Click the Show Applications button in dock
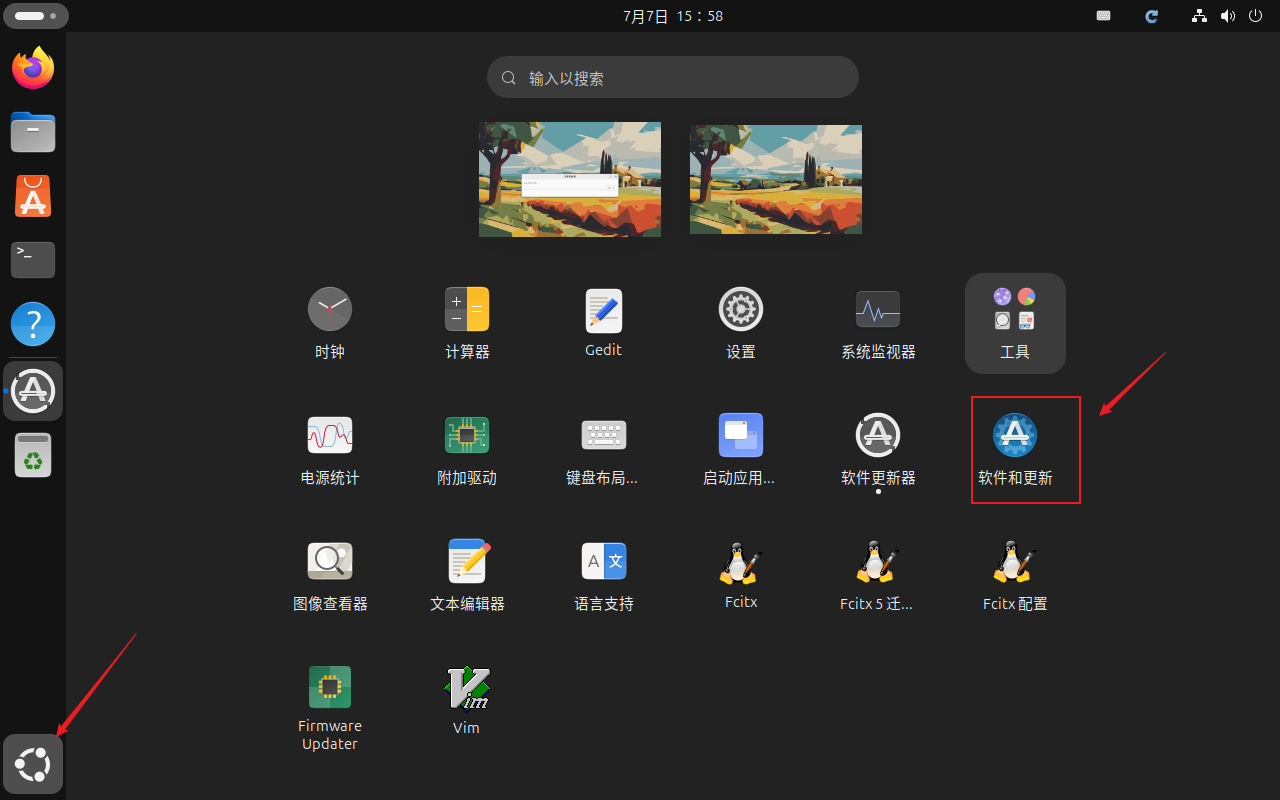The height and width of the screenshot is (800, 1280). pyautogui.click(x=33, y=765)
